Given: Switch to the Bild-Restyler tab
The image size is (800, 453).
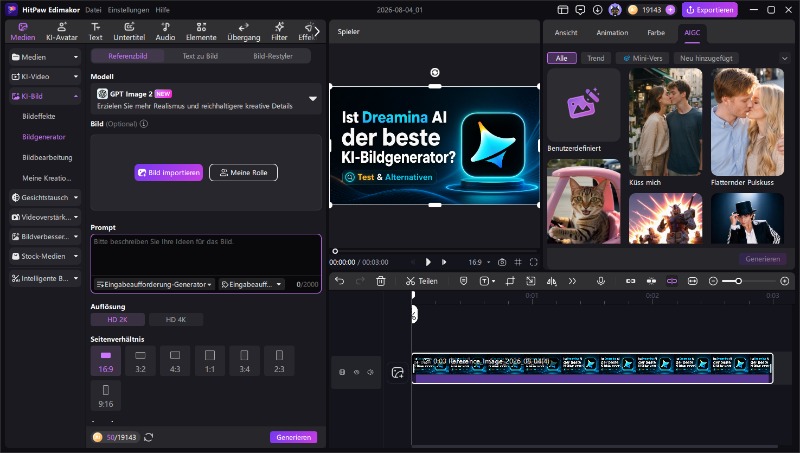Looking at the screenshot, I should [x=273, y=56].
